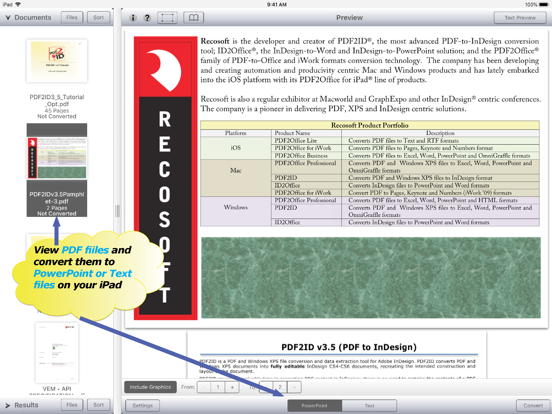552x414 pixels.
Task: Click the green textured image in the preview
Action: coord(371,278)
